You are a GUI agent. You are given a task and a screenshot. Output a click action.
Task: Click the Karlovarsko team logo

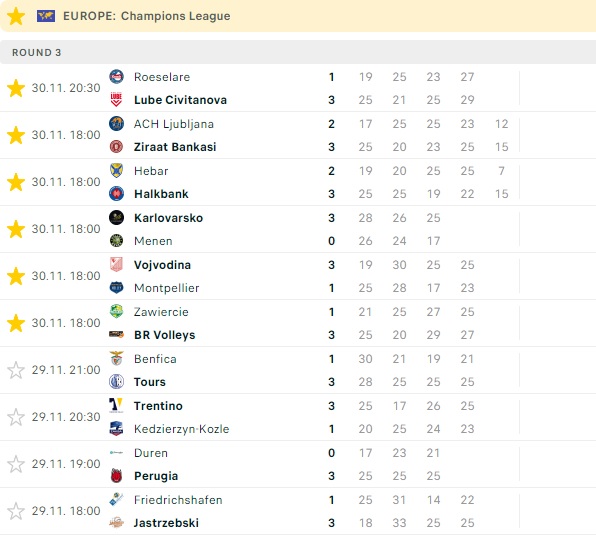(116, 218)
